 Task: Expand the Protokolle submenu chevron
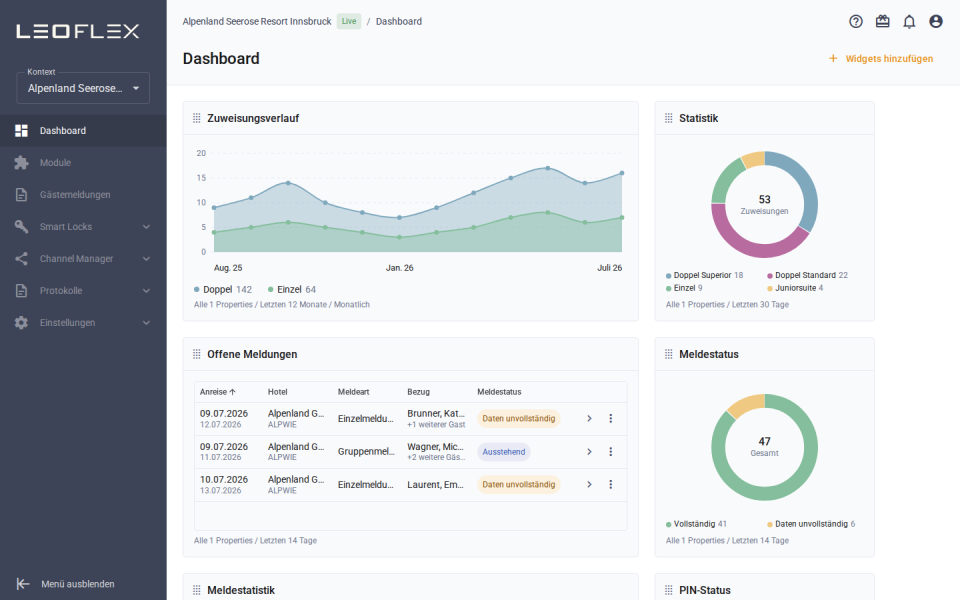coord(146,291)
